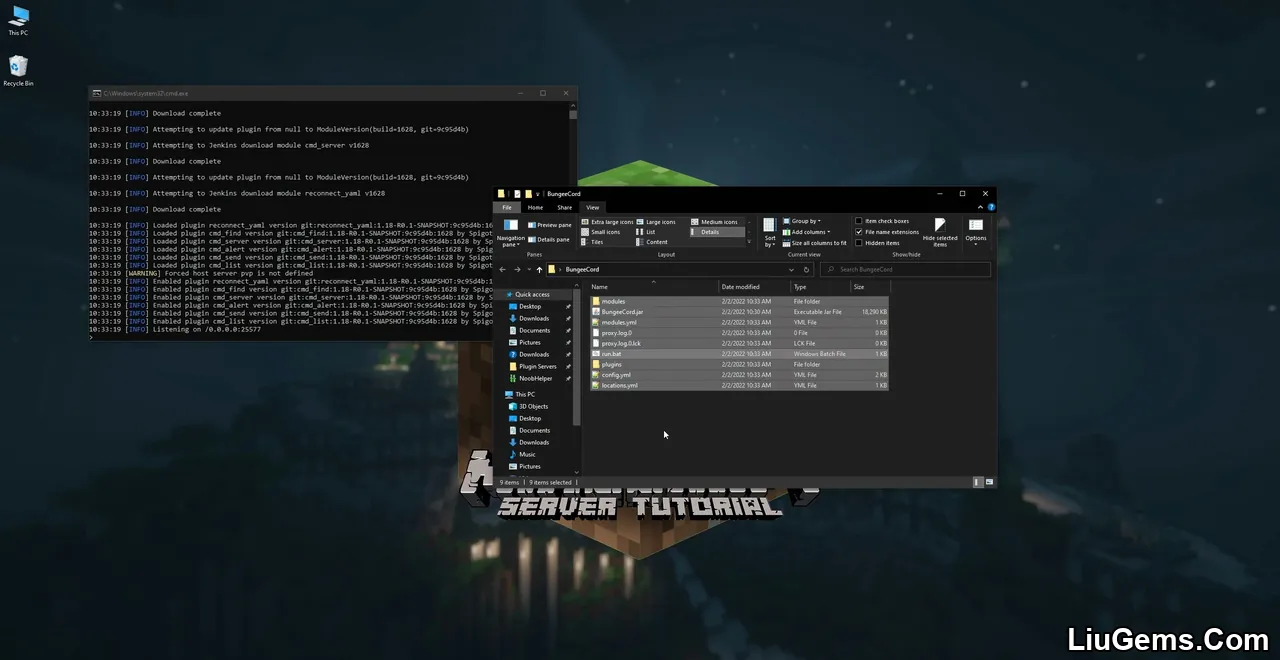Viewport: 1280px width, 660px height.
Task: Expand the layout gallery more arrow
Action: click(749, 242)
